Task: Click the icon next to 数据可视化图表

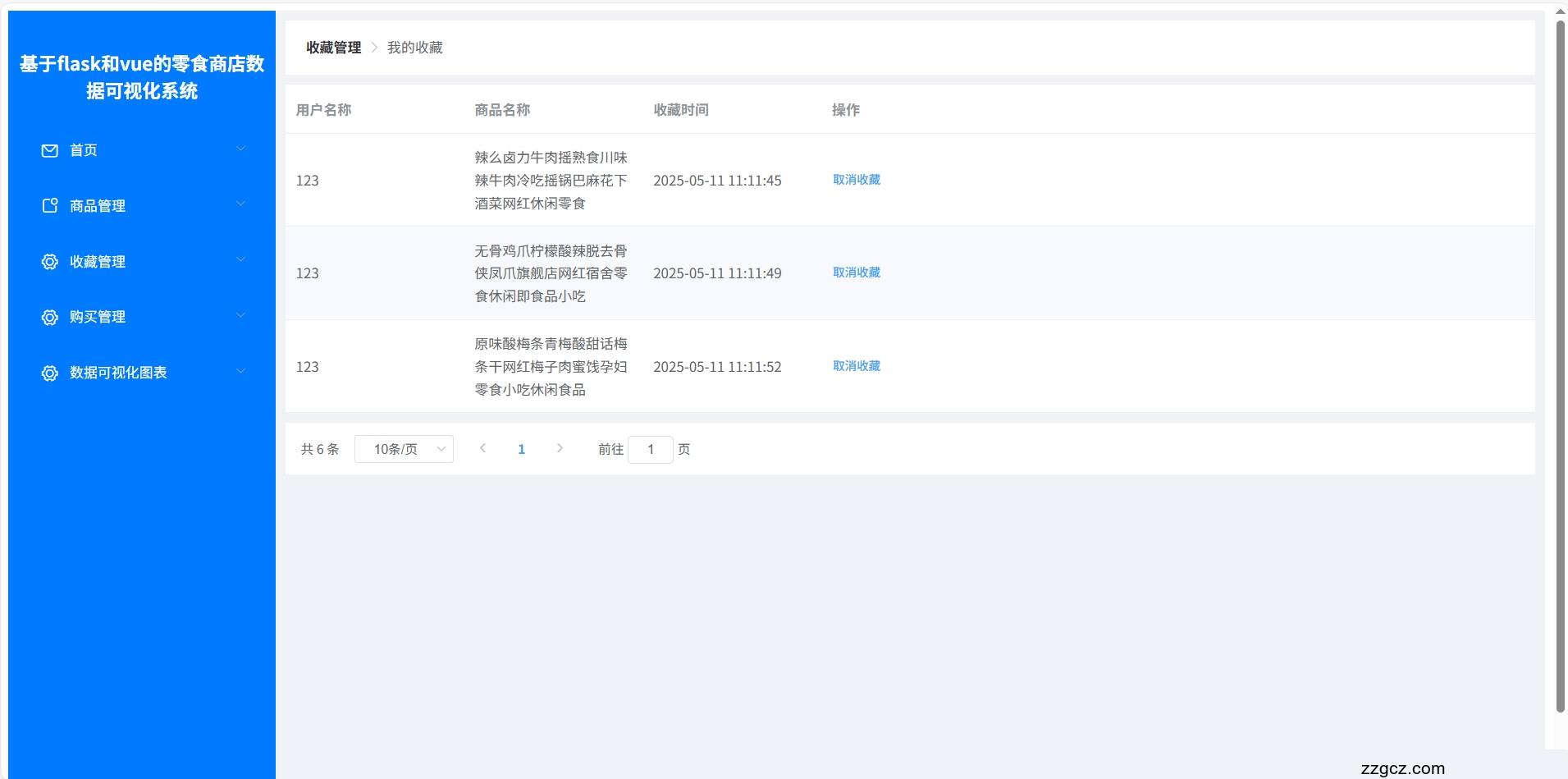Action: click(x=49, y=373)
